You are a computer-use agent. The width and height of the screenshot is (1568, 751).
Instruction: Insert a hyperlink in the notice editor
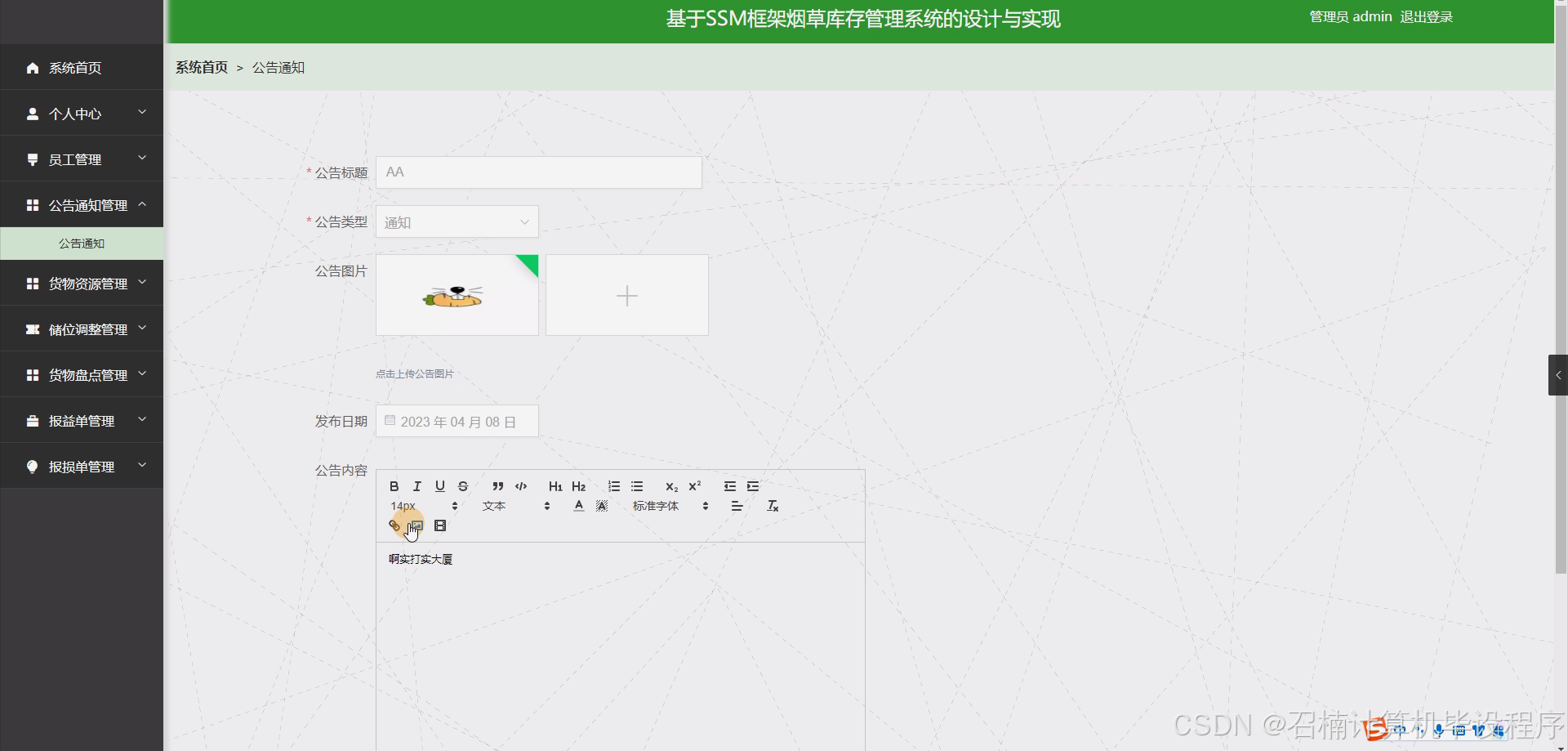(x=394, y=525)
